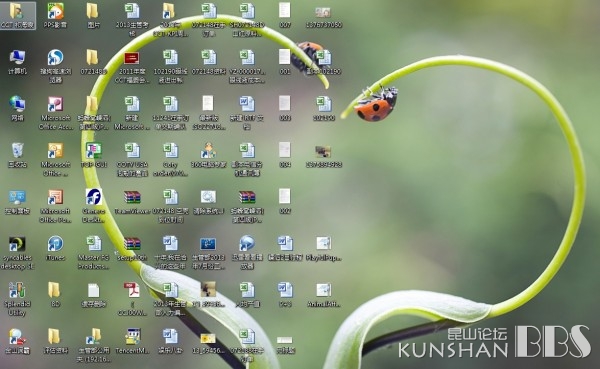Image resolution: width=600 pixels, height=369 pixels.
Task: Launch the Microsoft Office Access shortcut
Action: [55, 104]
